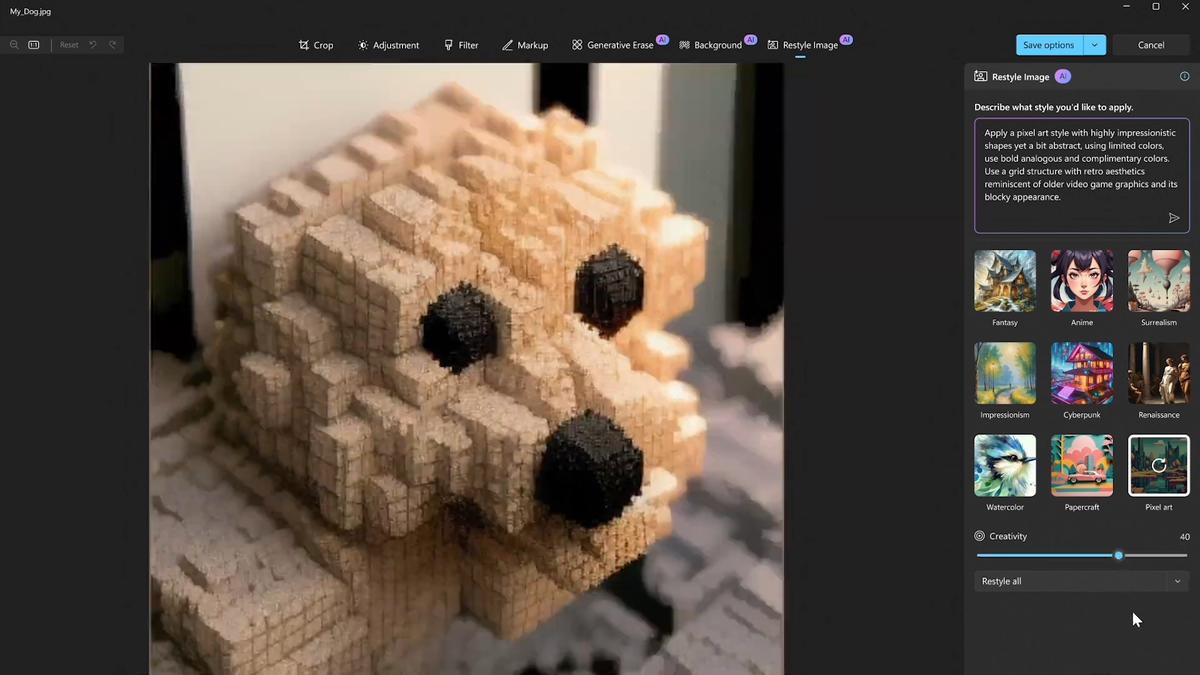Click the send prompt arrow icon

pyautogui.click(x=1174, y=218)
